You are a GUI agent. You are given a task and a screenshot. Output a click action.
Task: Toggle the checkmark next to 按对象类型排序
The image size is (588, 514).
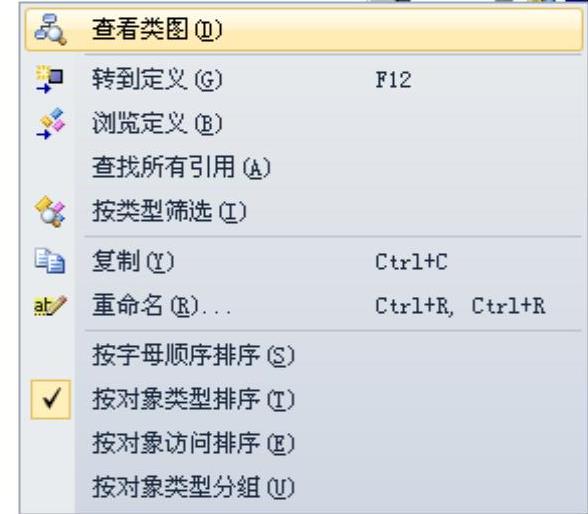pos(51,399)
